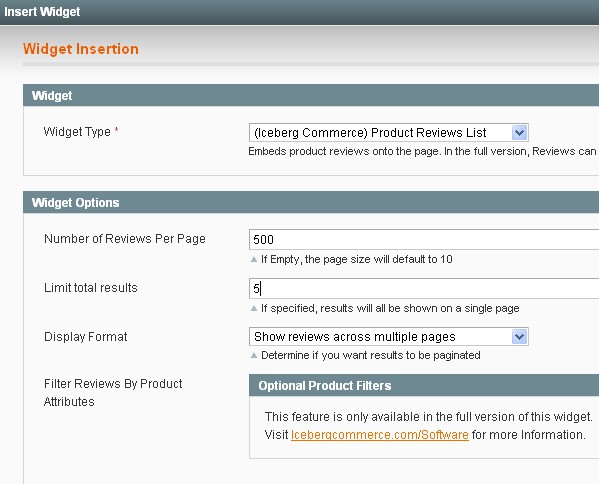The image size is (599, 484).
Task: Click the Widget Type label
Action: point(77,132)
